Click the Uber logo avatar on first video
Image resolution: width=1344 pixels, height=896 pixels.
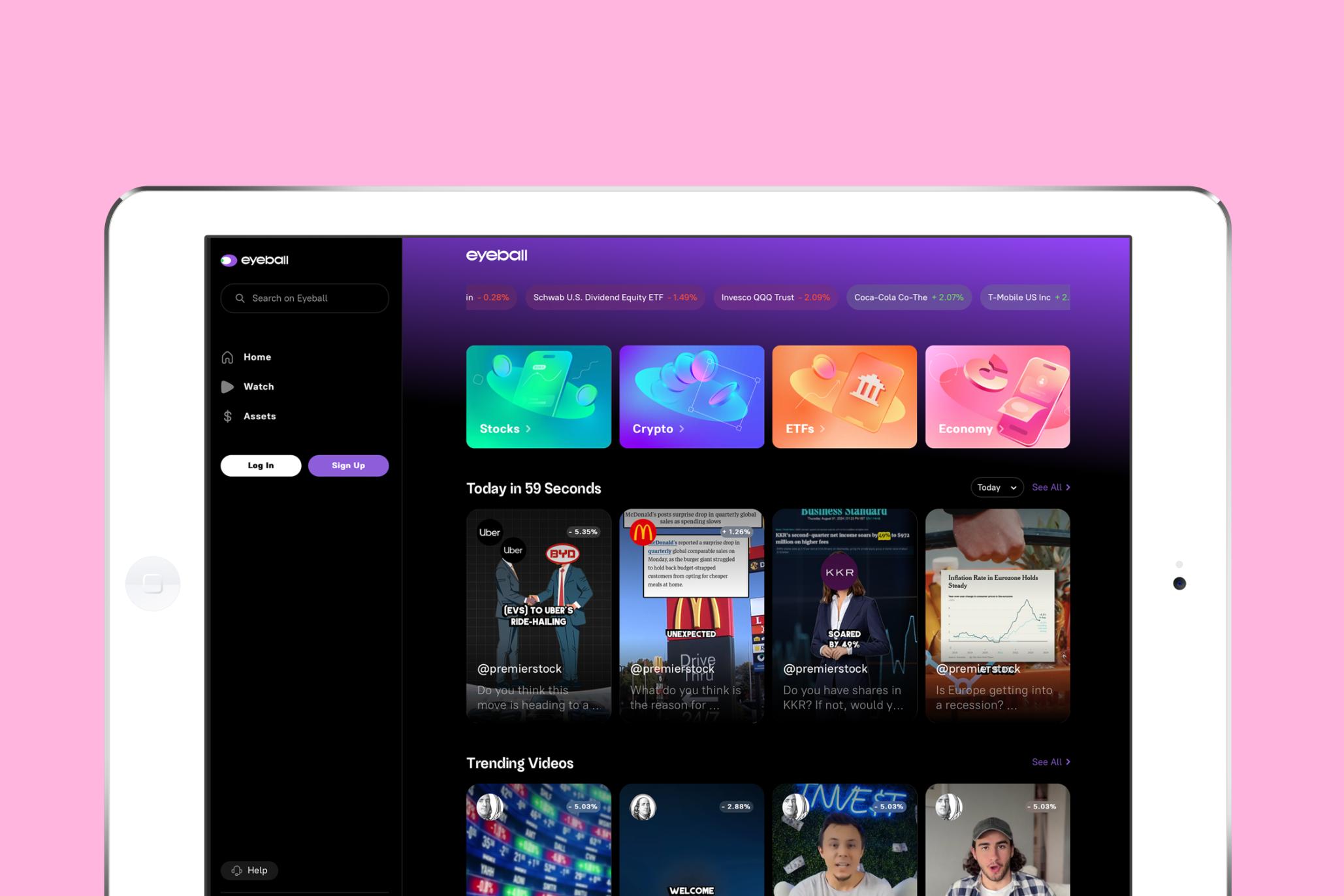(490, 532)
